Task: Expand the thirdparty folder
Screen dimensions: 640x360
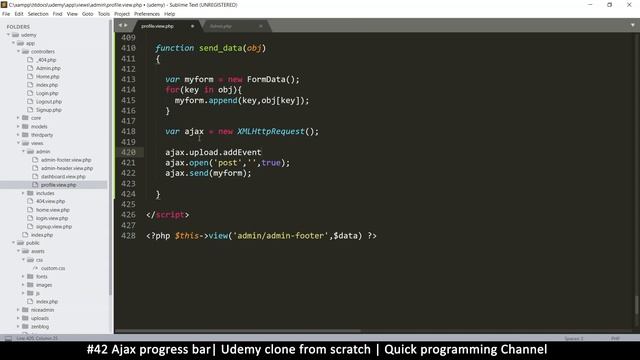Action: (18, 135)
